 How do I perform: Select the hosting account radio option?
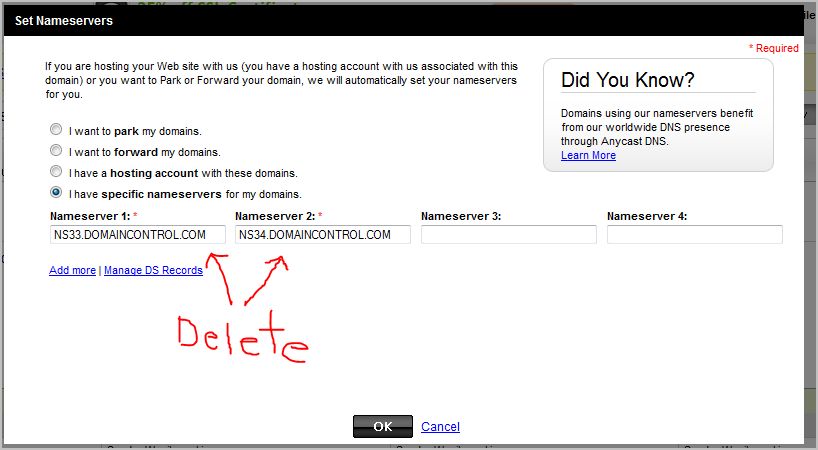pyautogui.click(x=56, y=173)
